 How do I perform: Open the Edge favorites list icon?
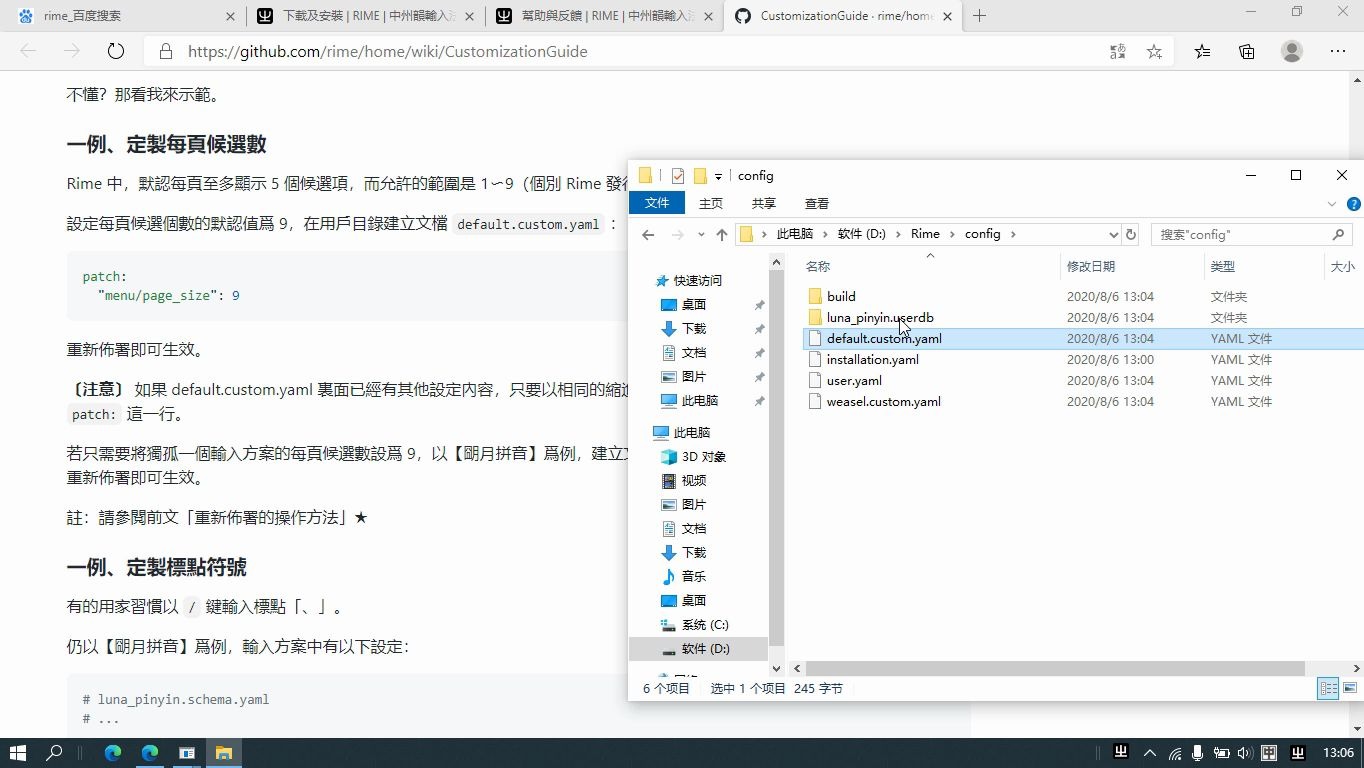pos(1202,51)
